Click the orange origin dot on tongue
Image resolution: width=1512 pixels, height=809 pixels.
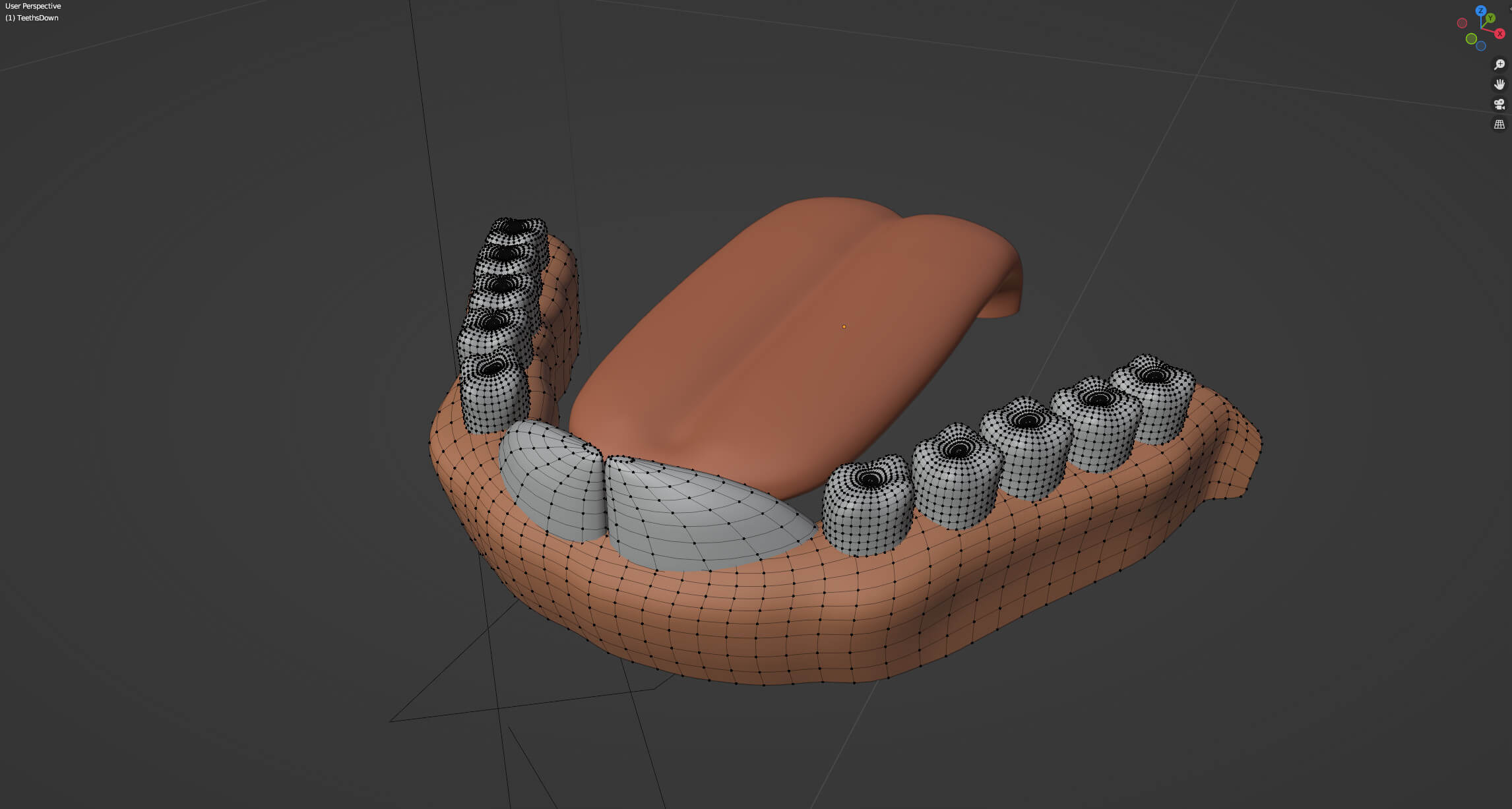click(x=844, y=326)
